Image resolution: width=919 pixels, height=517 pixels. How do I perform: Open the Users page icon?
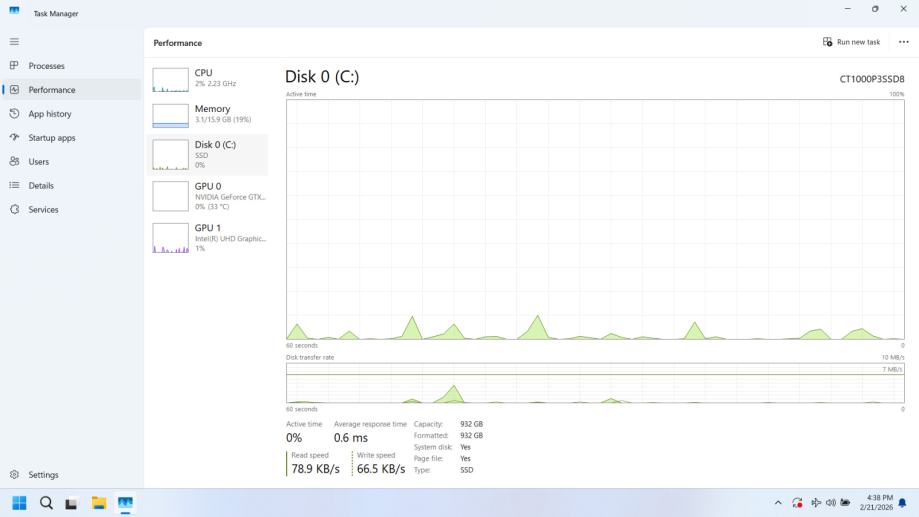(x=15, y=161)
